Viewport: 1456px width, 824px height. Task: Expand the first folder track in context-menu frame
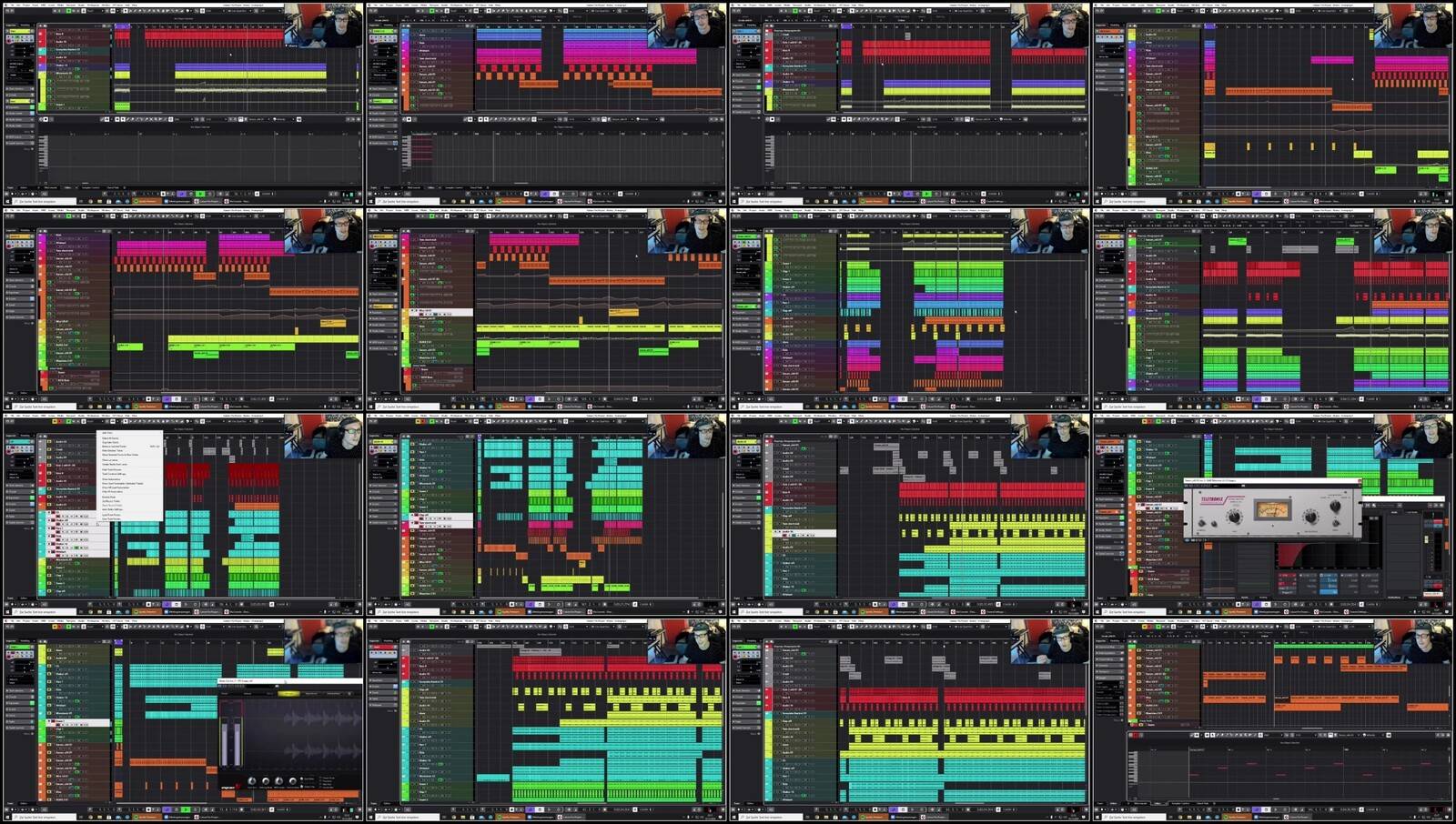(x=49, y=512)
